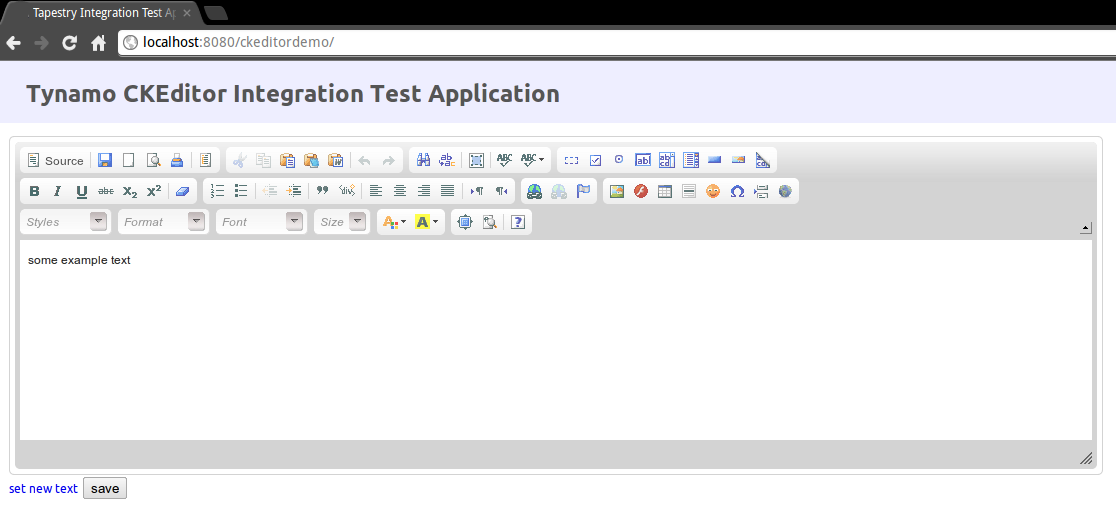
Task: Increase indent of text
Action: coord(294,191)
